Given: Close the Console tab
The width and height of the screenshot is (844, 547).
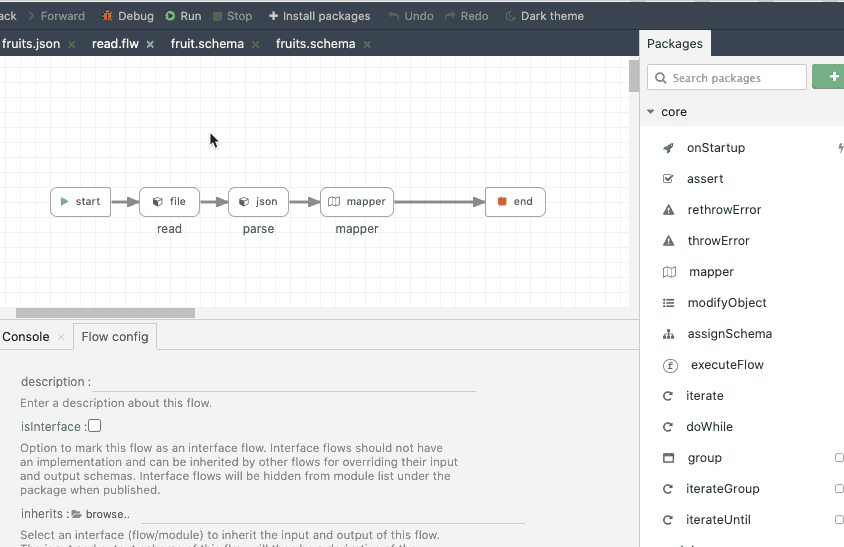Looking at the screenshot, I should [61, 337].
